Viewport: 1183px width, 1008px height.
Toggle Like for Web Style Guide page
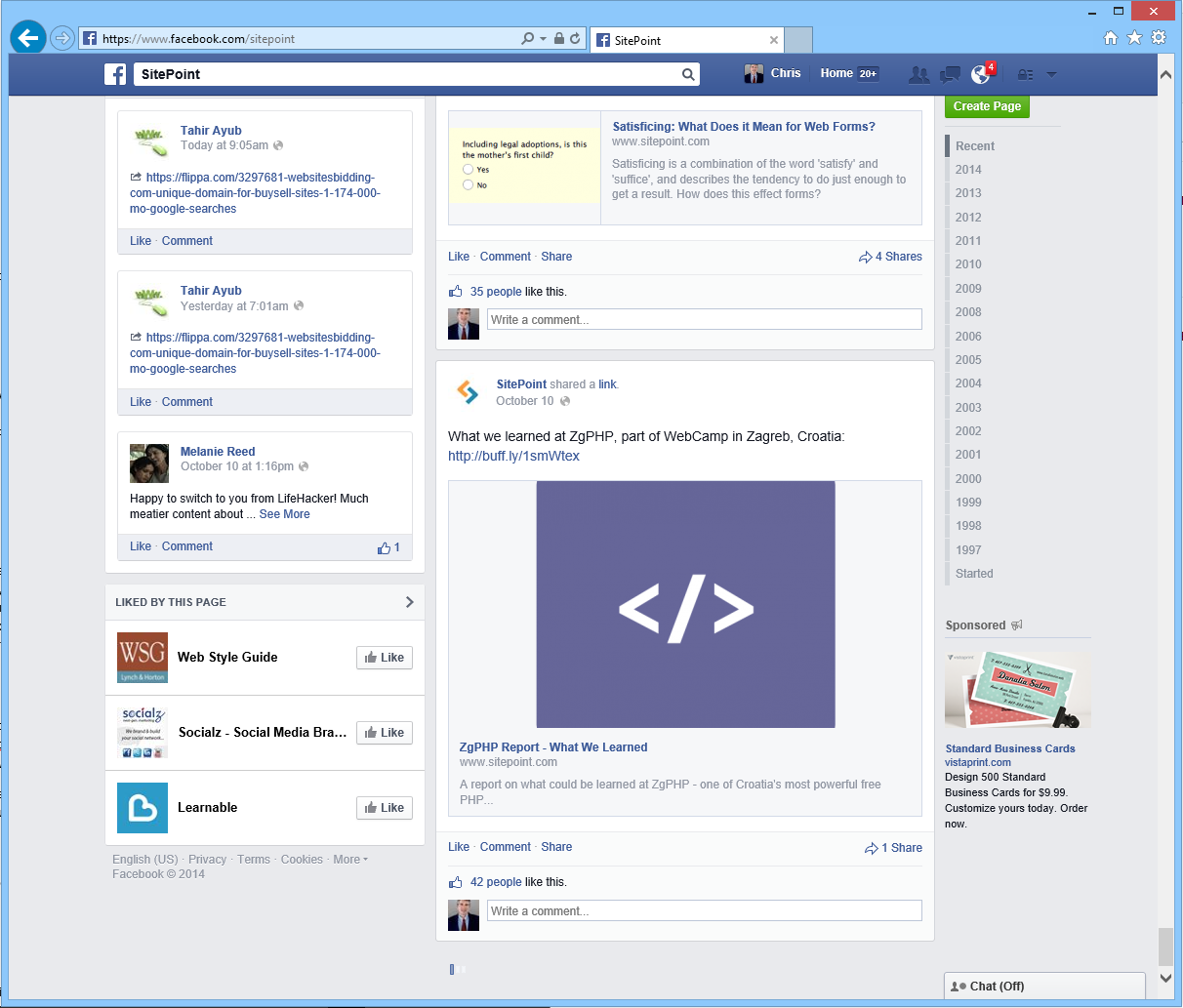click(x=385, y=658)
